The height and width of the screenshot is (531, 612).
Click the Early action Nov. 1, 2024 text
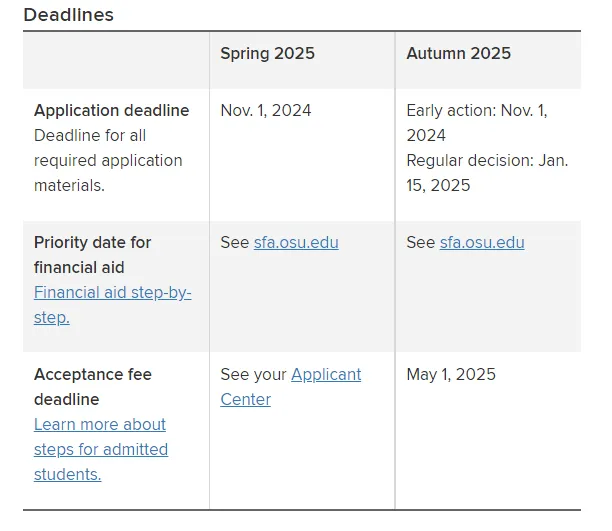click(477, 123)
